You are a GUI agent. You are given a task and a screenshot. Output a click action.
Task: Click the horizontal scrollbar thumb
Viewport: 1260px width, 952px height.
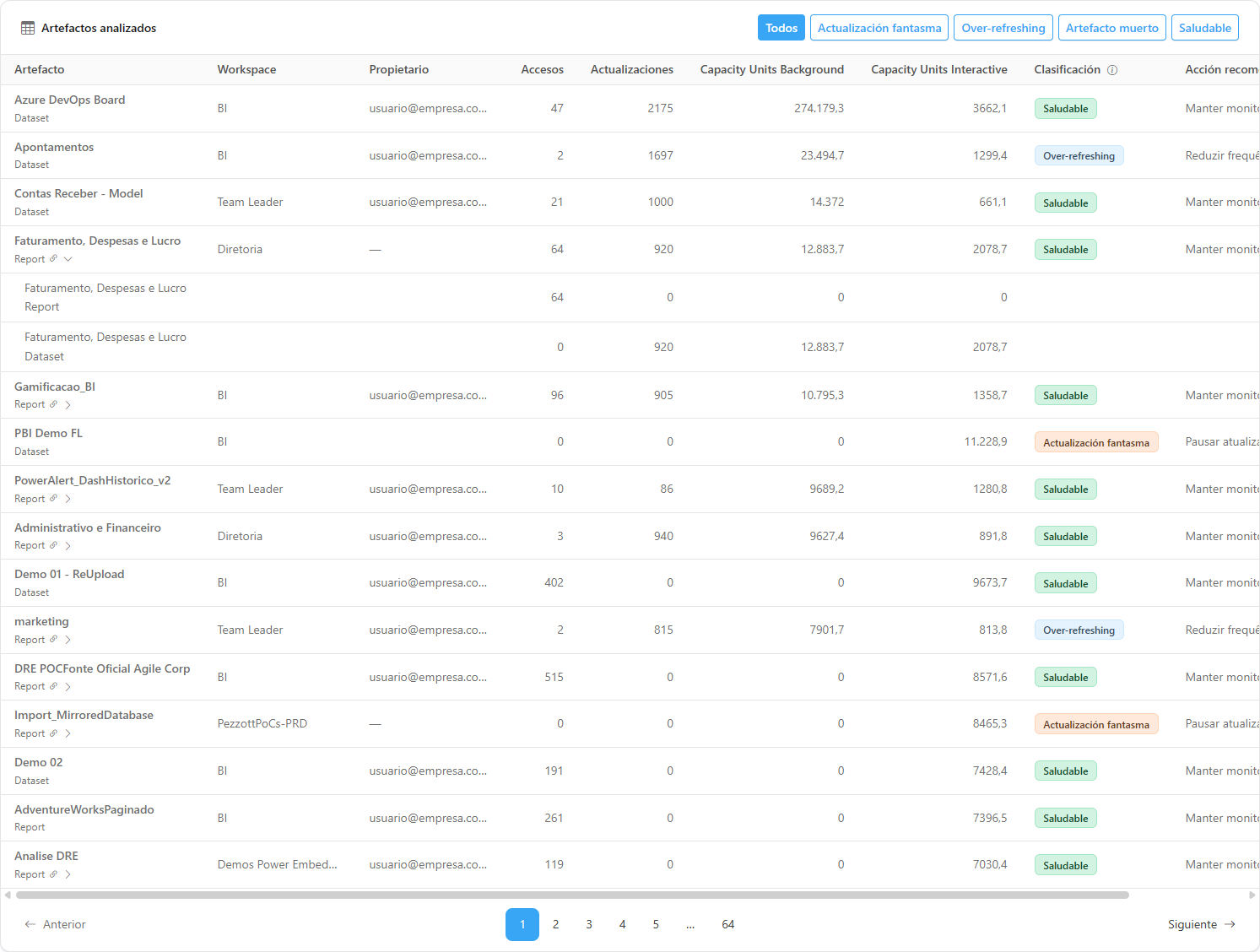coord(572,895)
